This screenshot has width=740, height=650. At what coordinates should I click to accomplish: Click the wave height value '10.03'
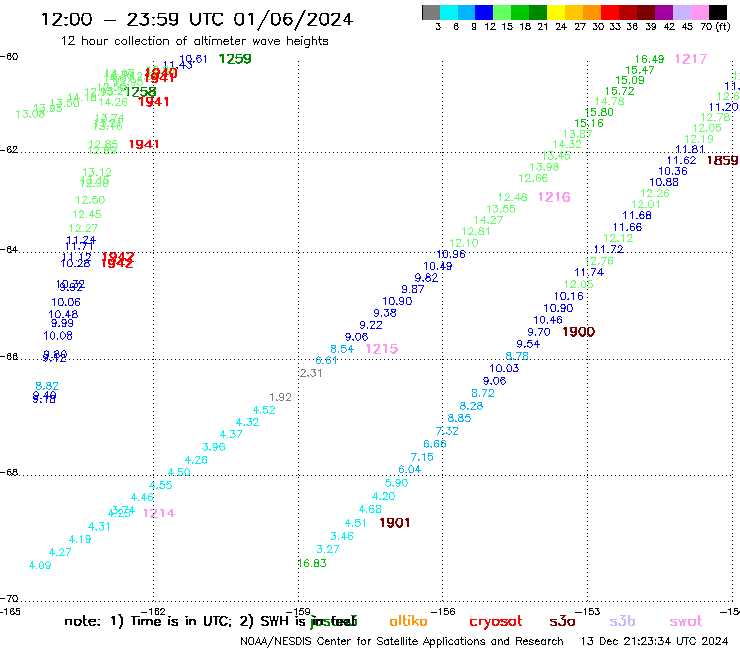coord(504,368)
